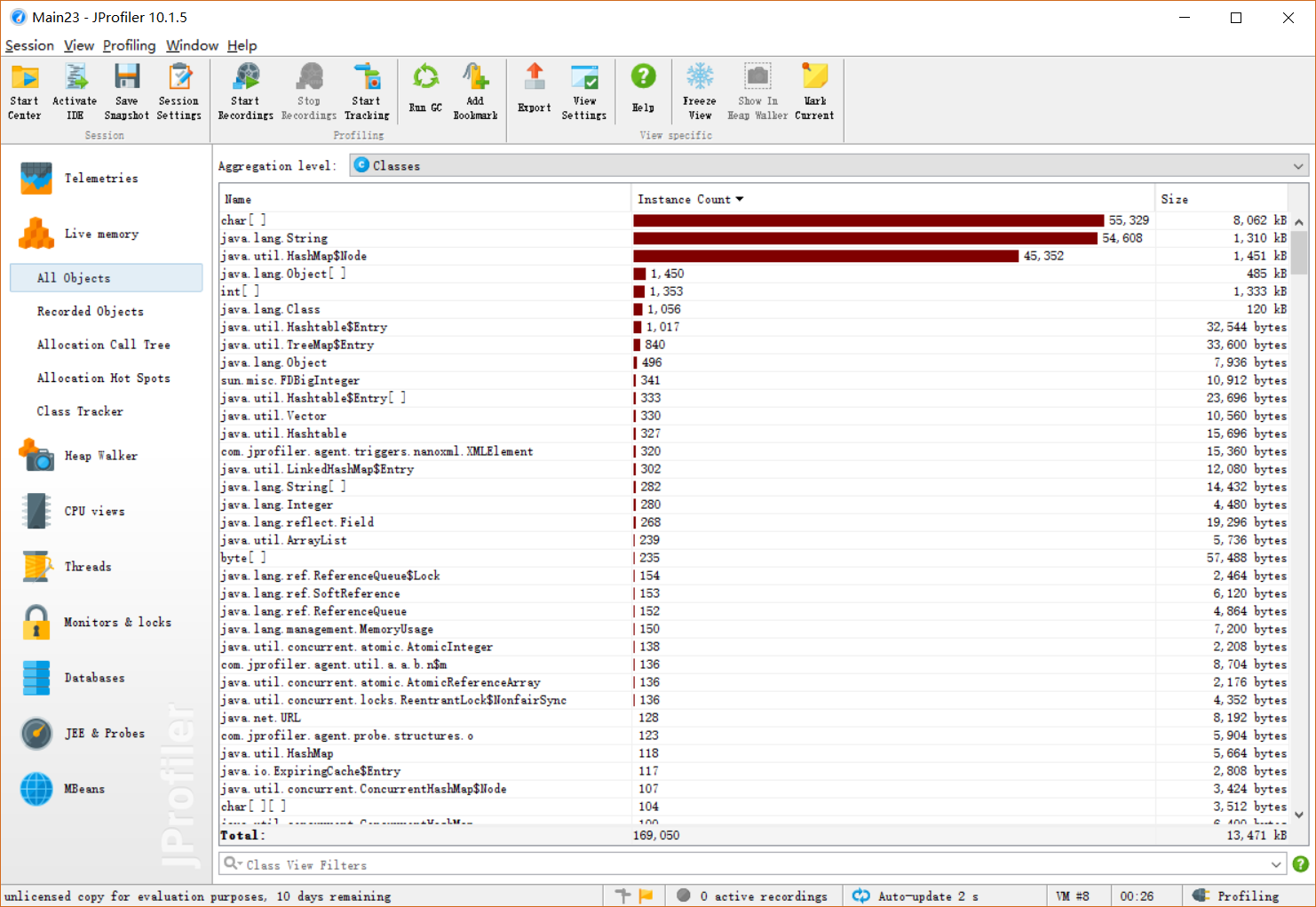Select the java.lang.Integer row
1316x907 pixels.
tap(754, 505)
